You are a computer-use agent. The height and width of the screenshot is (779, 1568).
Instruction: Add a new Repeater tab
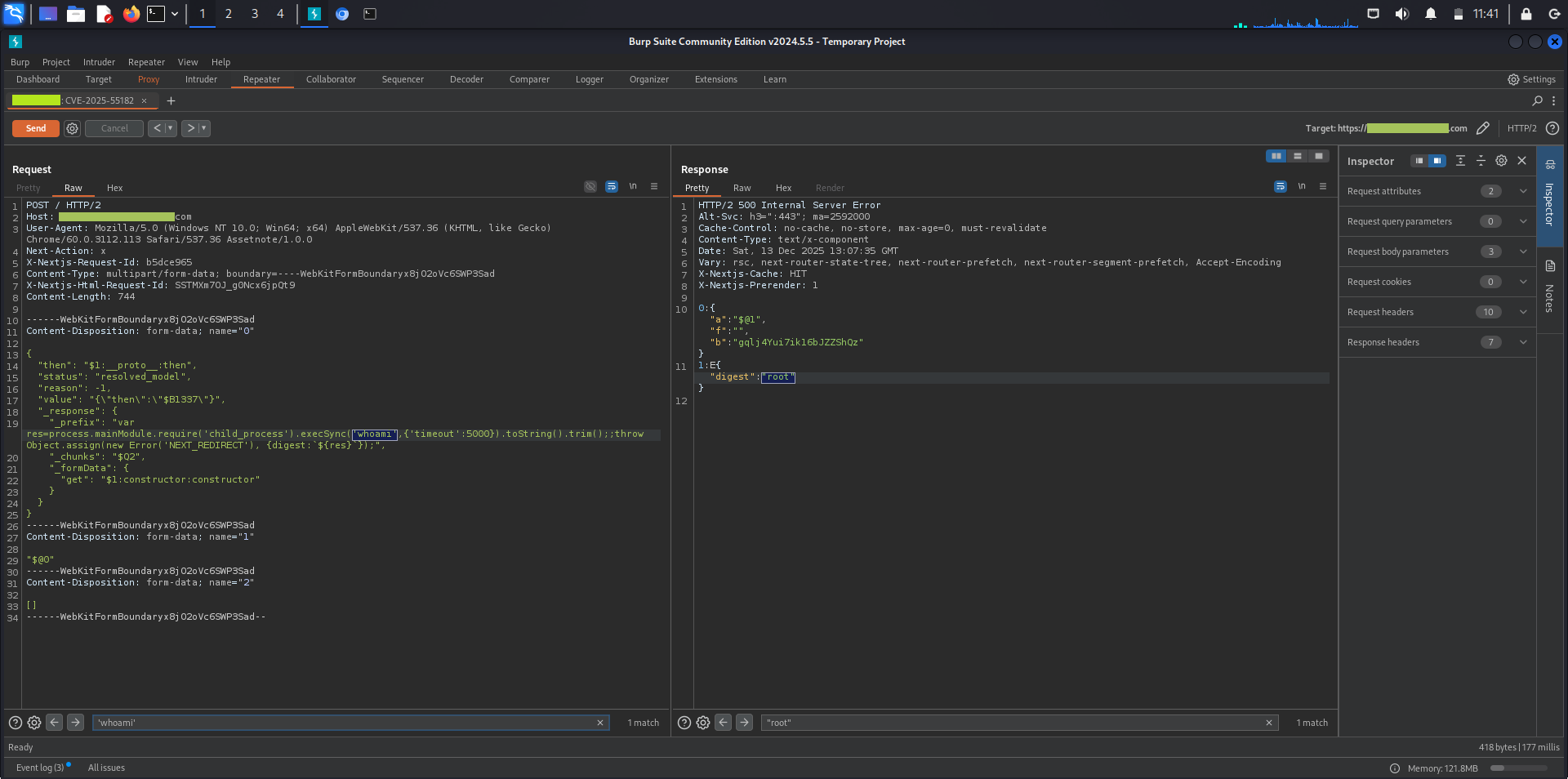coord(171,100)
